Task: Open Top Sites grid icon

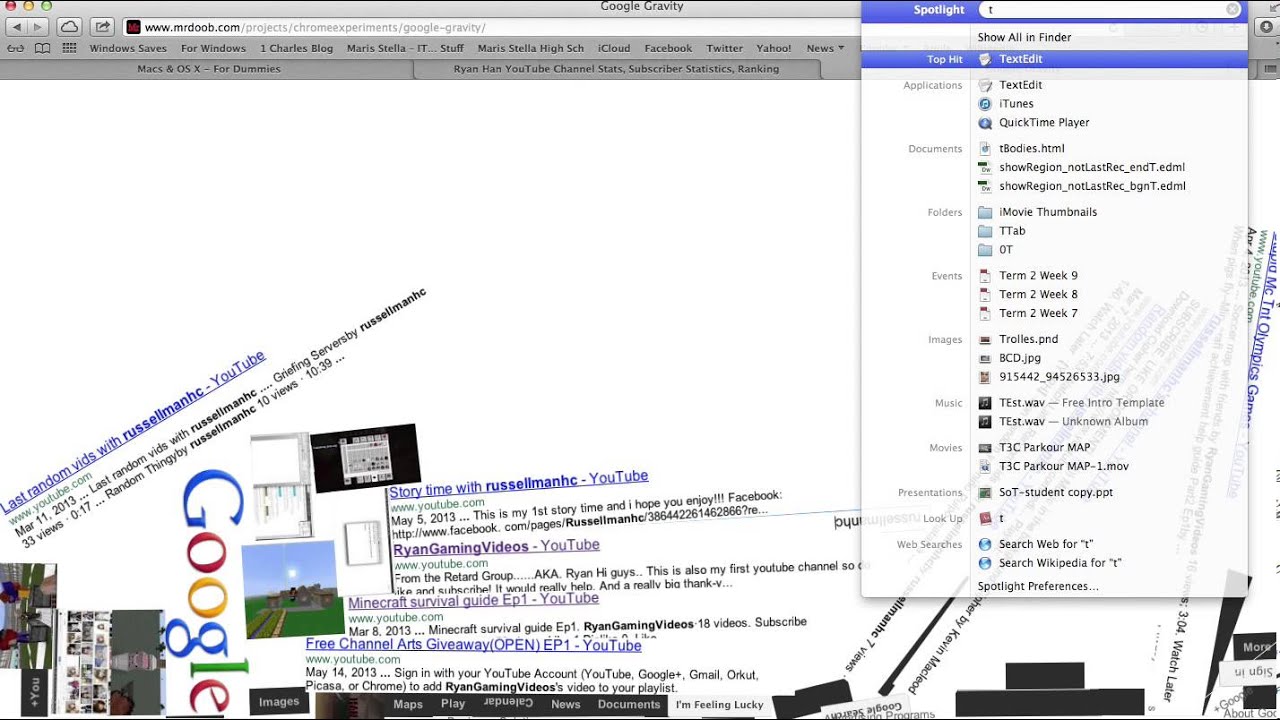Action: (x=69, y=48)
